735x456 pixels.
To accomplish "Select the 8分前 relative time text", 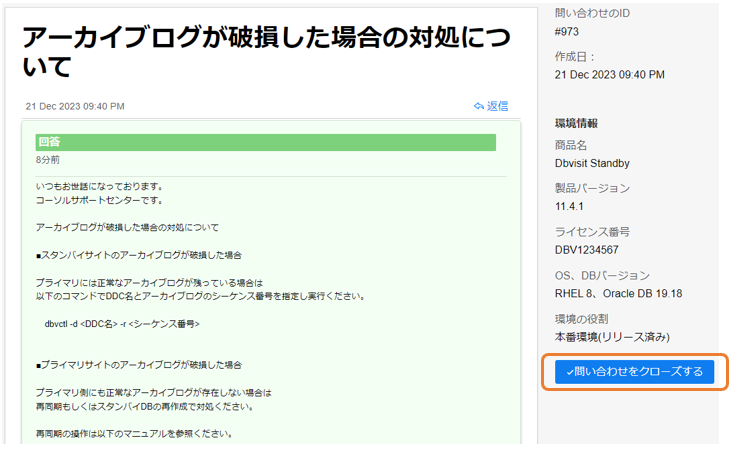I will [48, 160].
